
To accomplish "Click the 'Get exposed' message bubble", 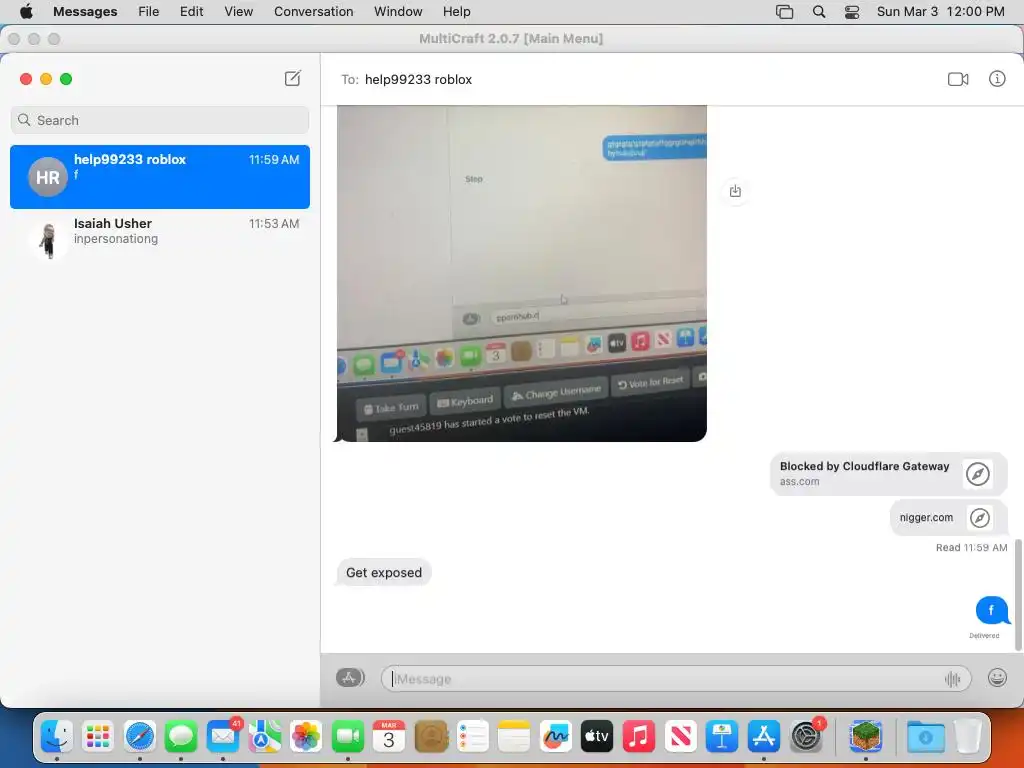I will tap(384, 573).
